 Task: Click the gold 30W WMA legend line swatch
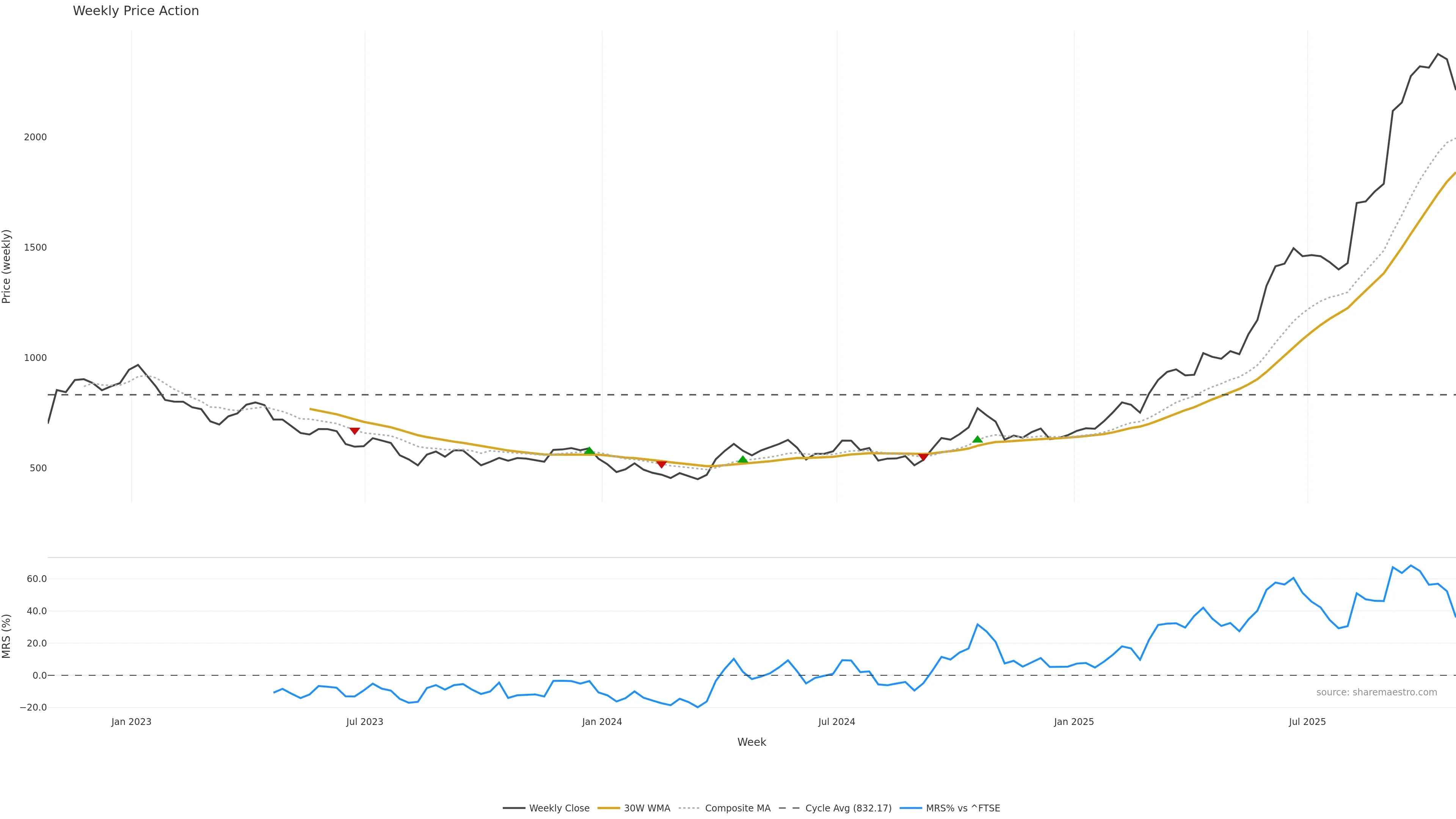(609, 808)
